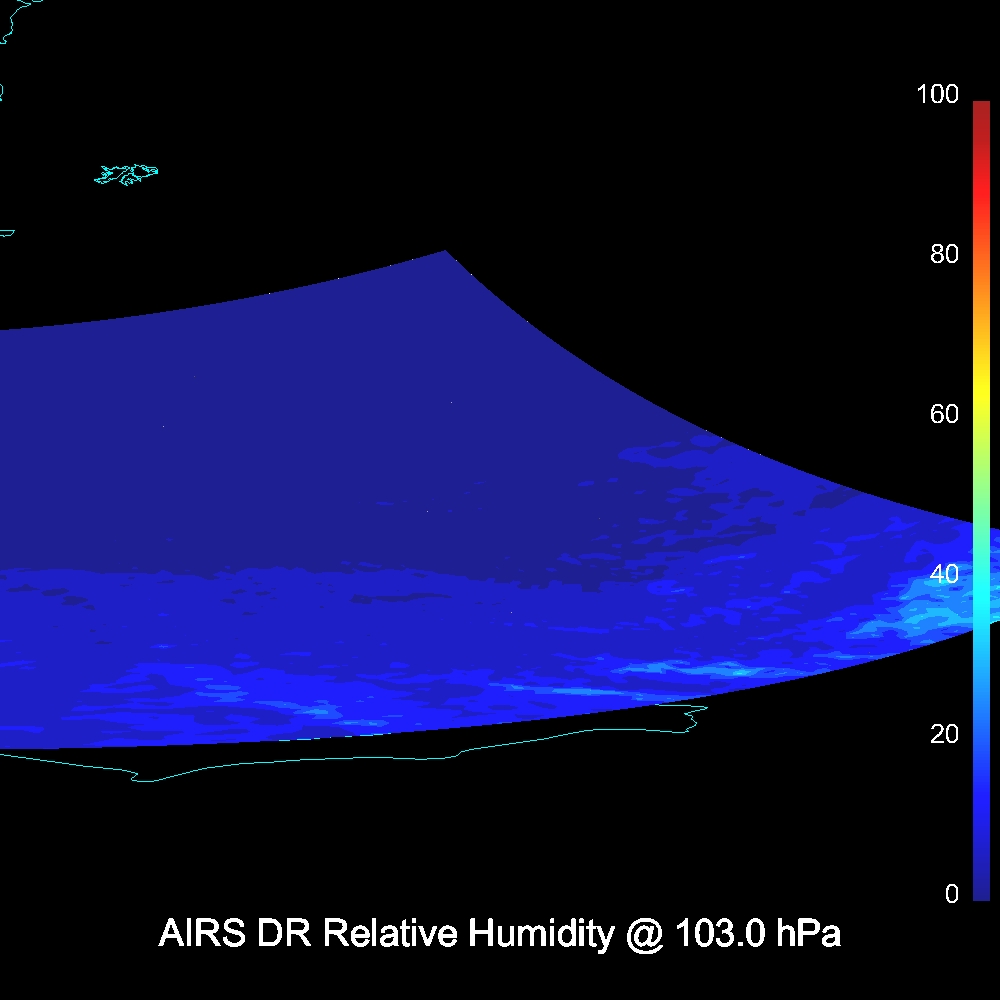1000x1000 pixels.
Task: Select the 20 colorbar tick label
Action: [943, 734]
